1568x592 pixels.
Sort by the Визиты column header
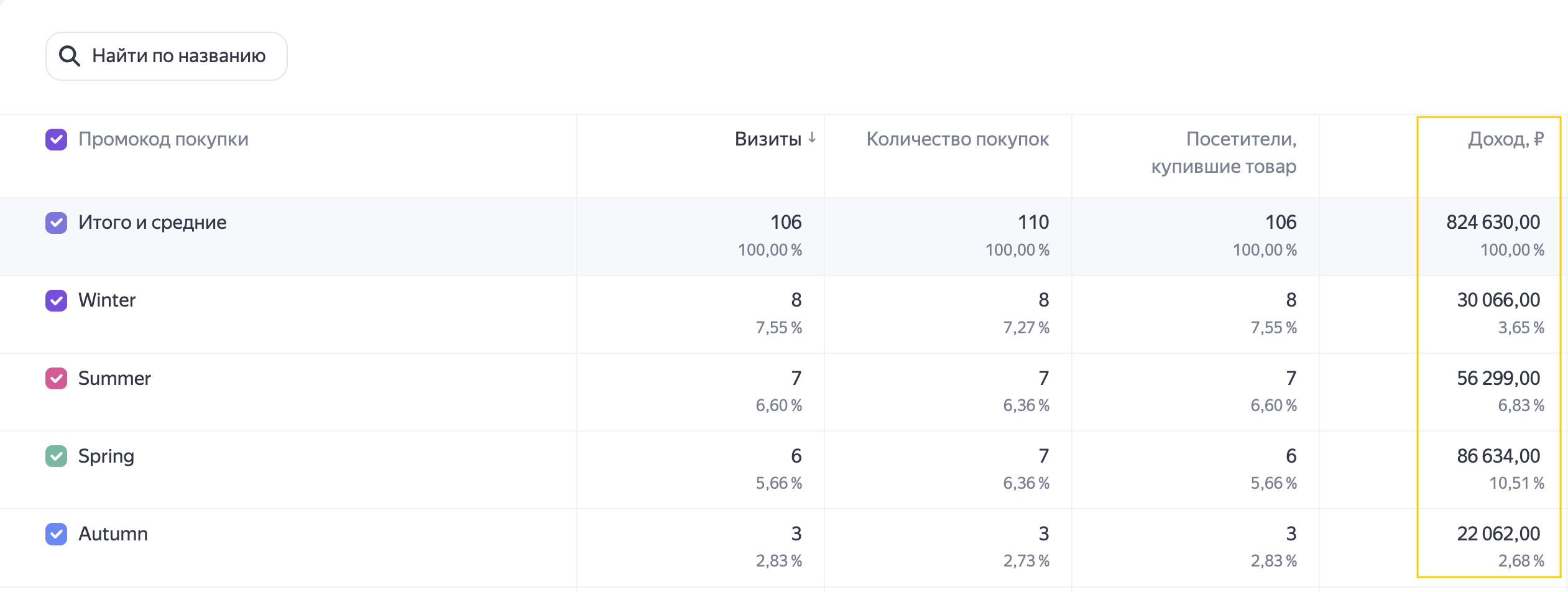click(768, 139)
